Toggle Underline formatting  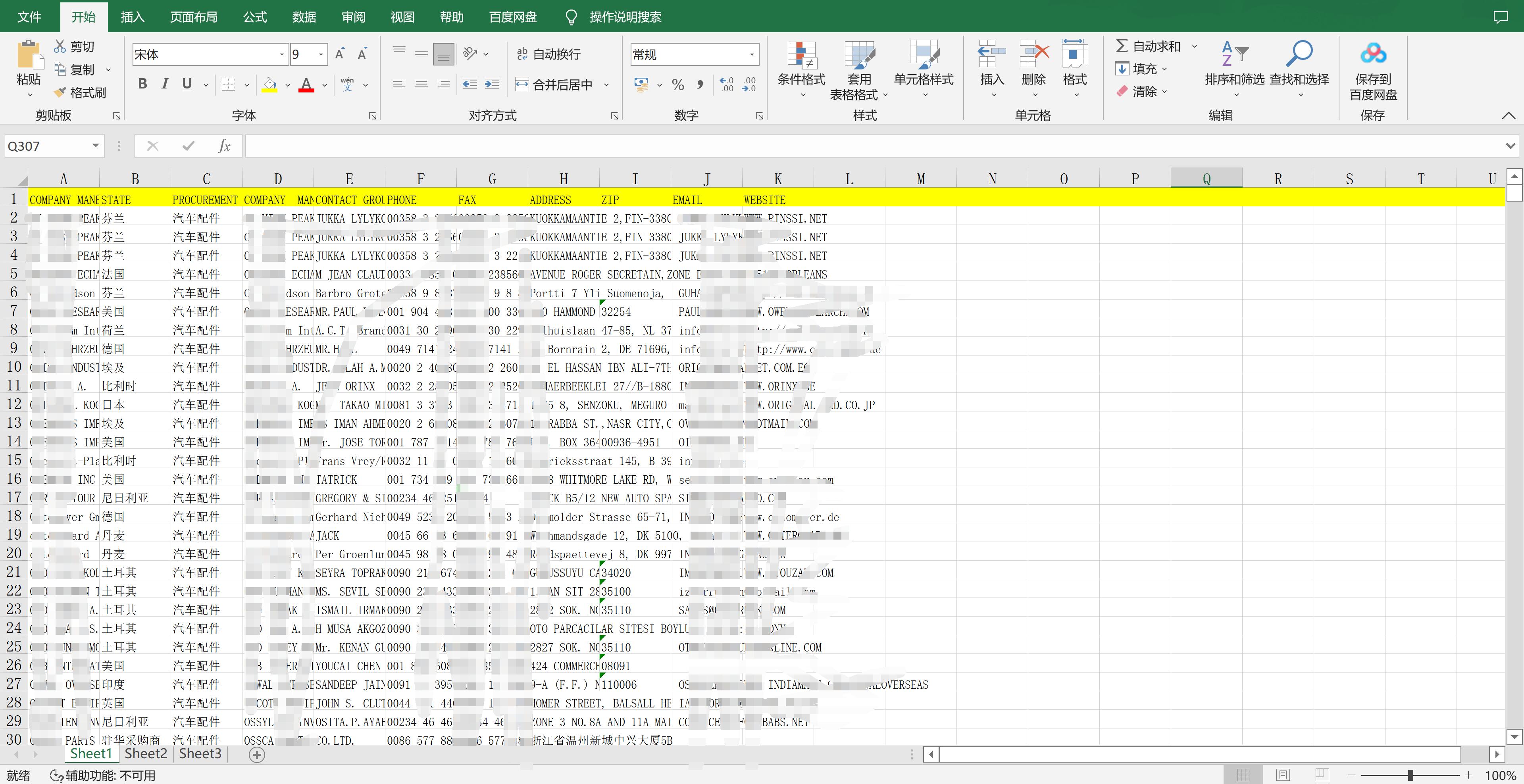pyautogui.click(x=187, y=84)
